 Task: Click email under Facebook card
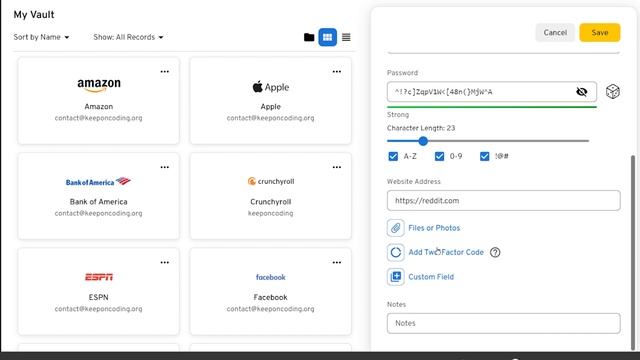(271, 309)
